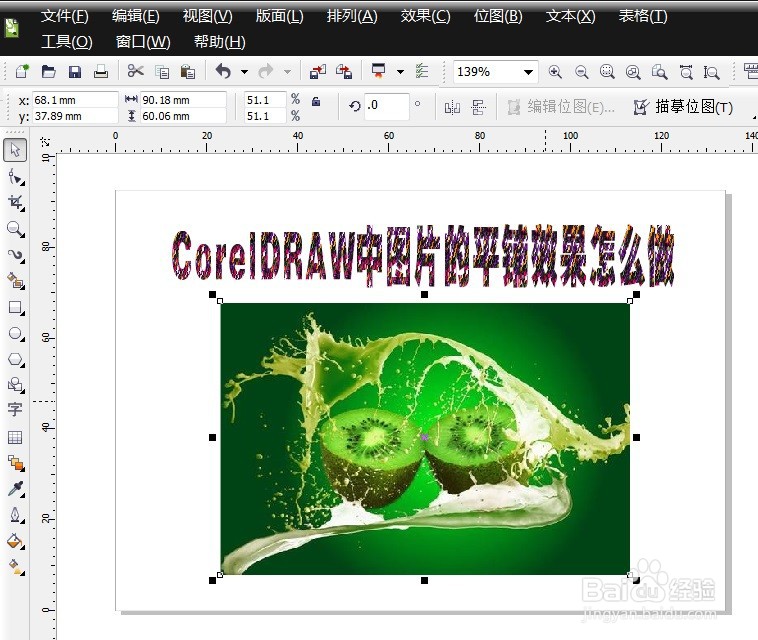Screen dimensions: 758x640
Task: Click the Open file folder icon
Action: (x=48, y=72)
